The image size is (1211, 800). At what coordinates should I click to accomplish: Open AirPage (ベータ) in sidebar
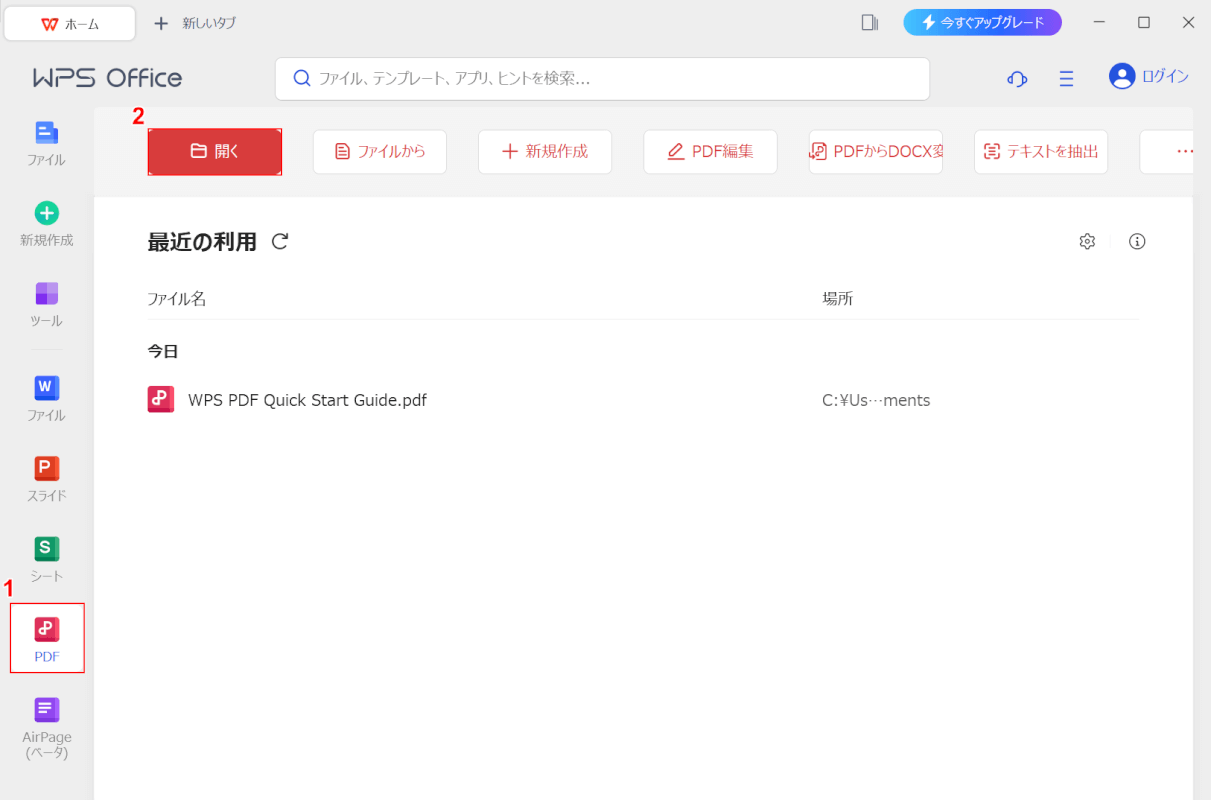(47, 730)
